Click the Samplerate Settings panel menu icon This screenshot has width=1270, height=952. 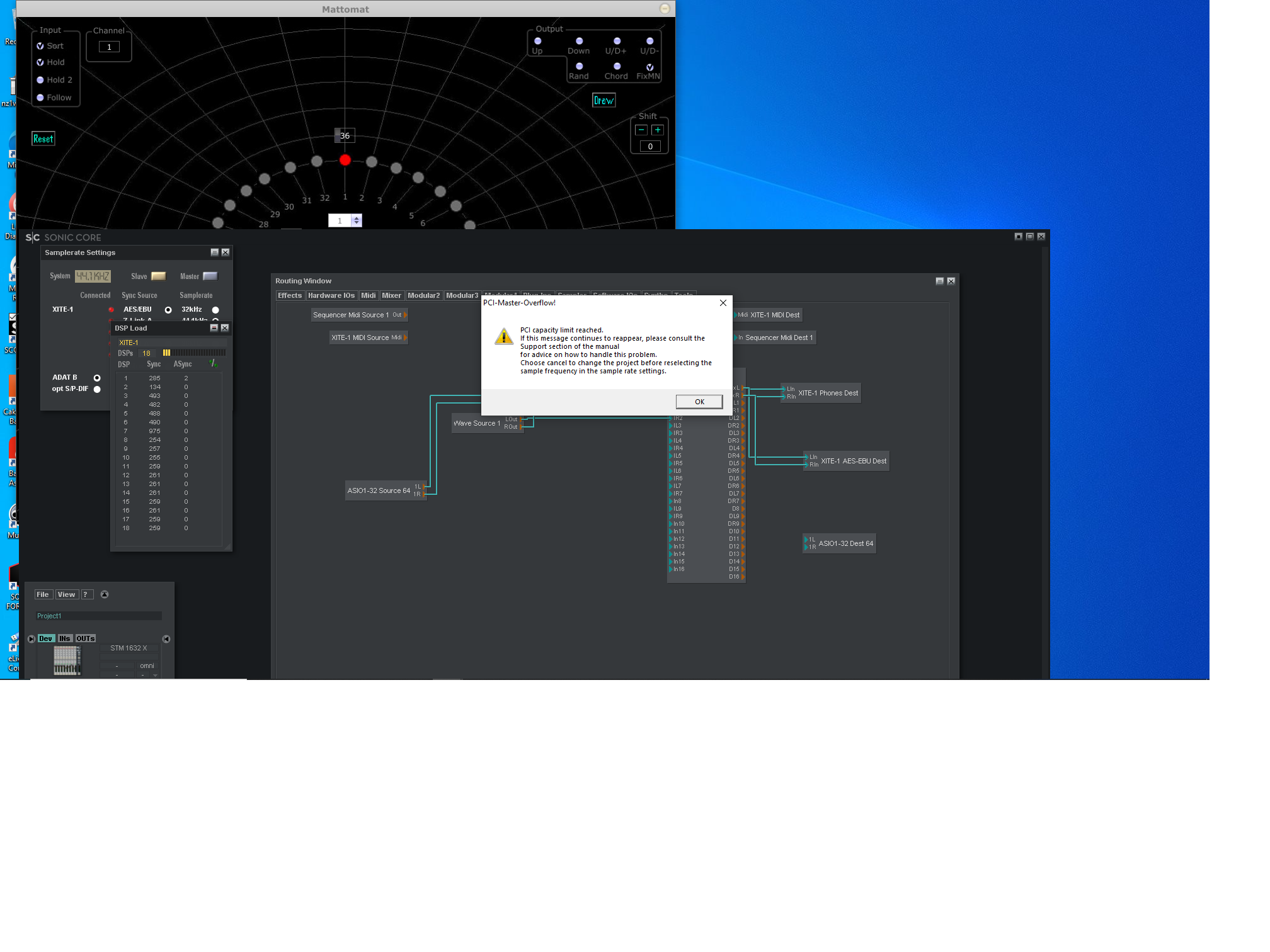(214, 252)
